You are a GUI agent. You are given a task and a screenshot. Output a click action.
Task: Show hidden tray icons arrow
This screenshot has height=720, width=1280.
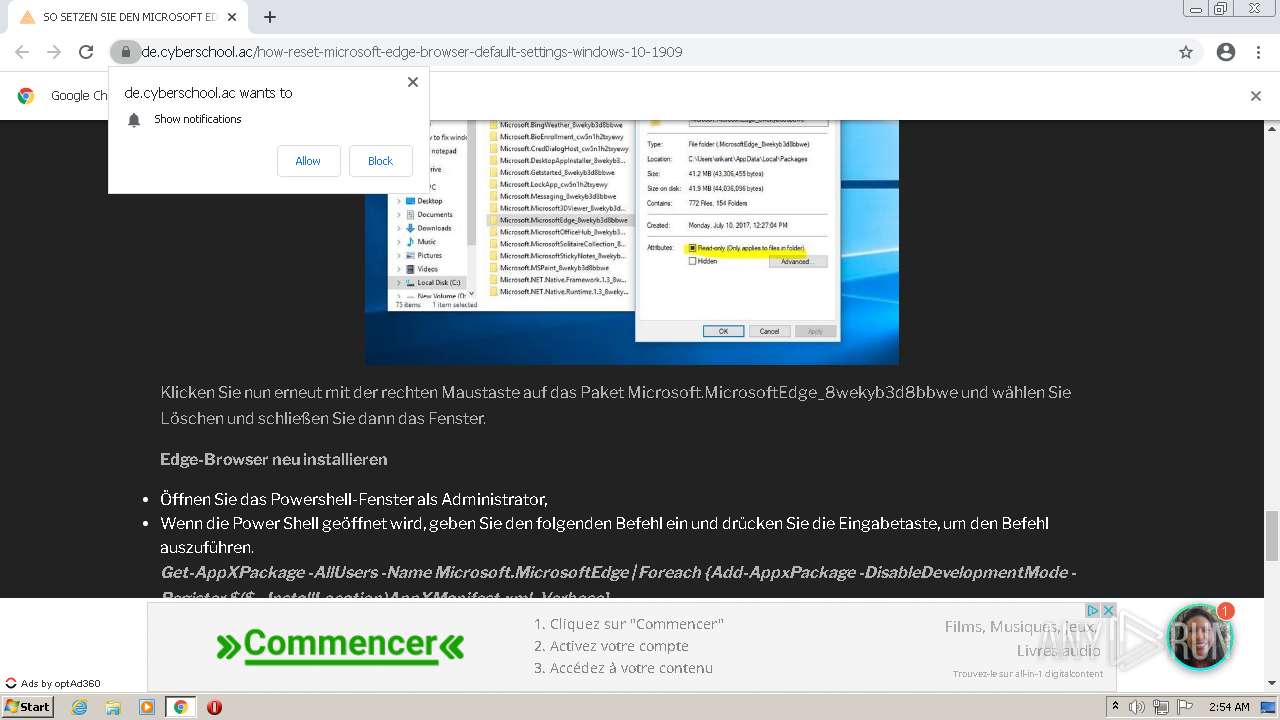tap(1115, 707)
